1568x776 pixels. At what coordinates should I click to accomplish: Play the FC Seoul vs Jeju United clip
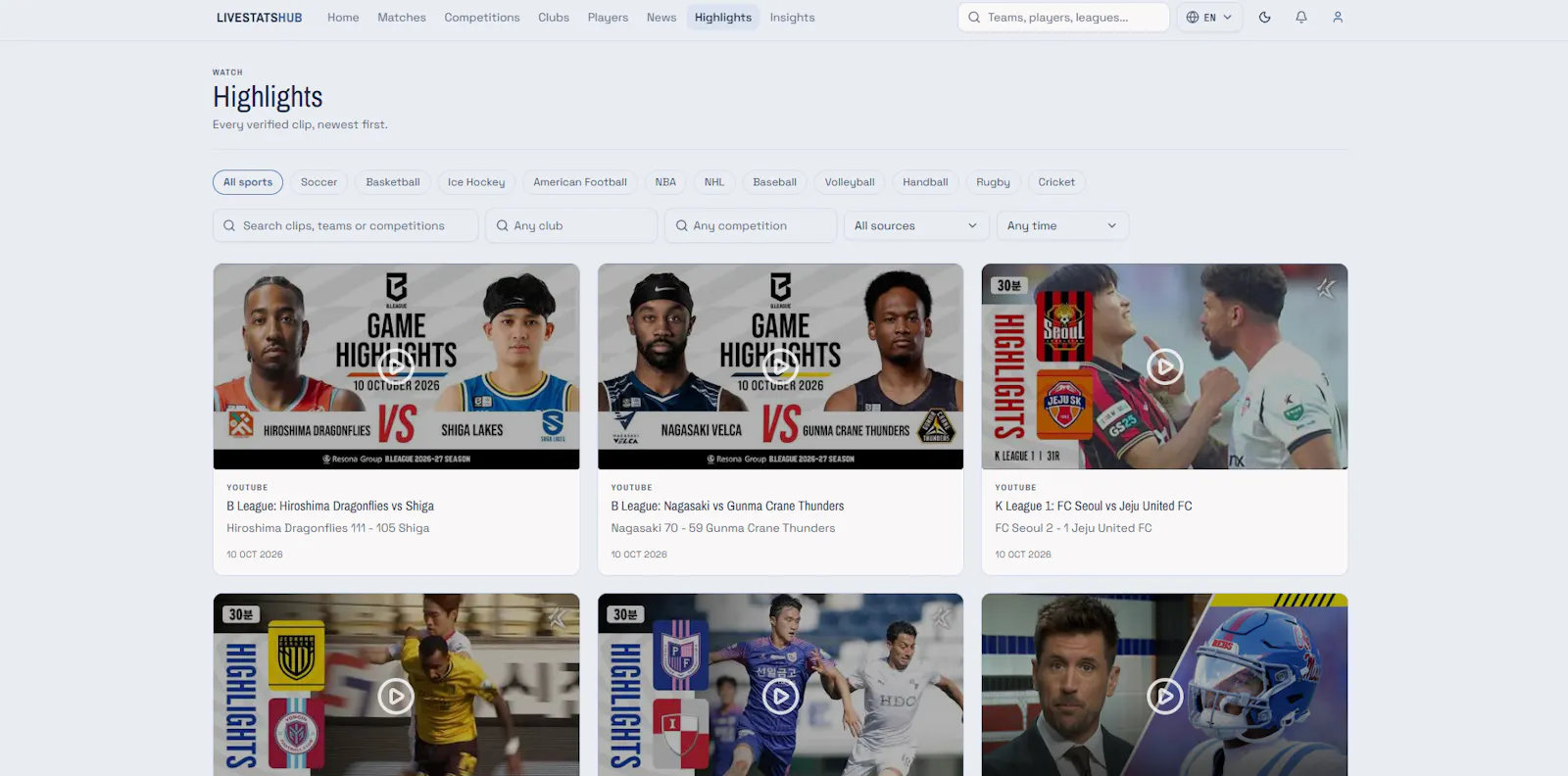pyautogui.click(x=1164, y=366)
